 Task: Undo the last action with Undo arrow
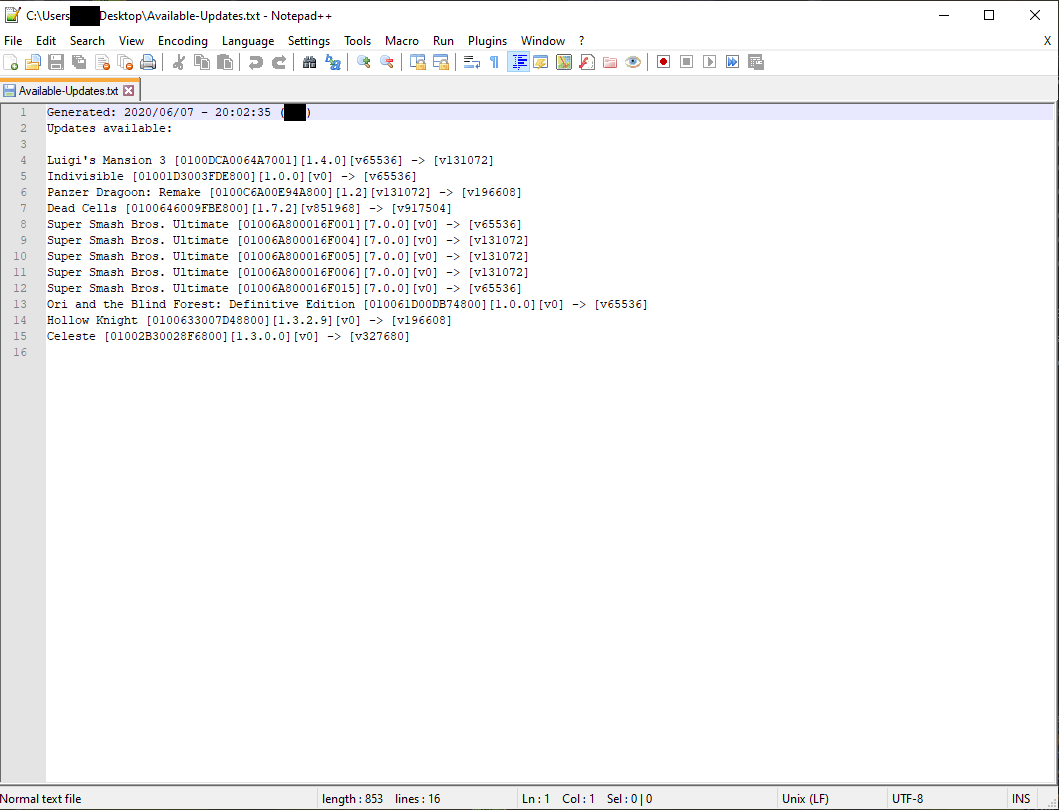(x=255, y=62)
